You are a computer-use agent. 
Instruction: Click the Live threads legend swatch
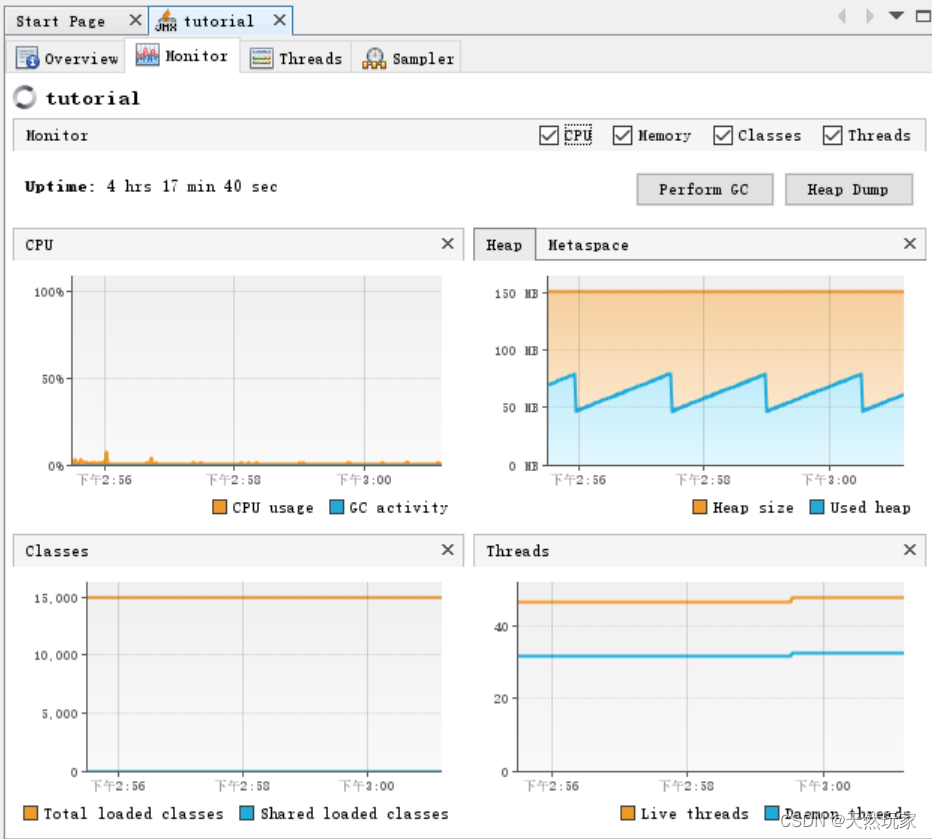[x=627, y=813]
